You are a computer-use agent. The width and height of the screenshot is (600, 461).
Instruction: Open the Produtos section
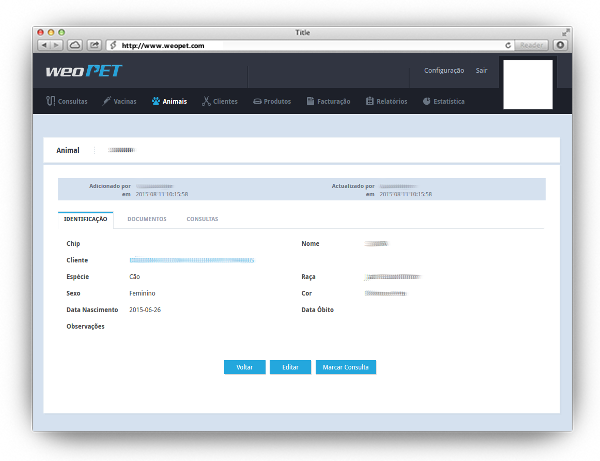click(272, 101)
